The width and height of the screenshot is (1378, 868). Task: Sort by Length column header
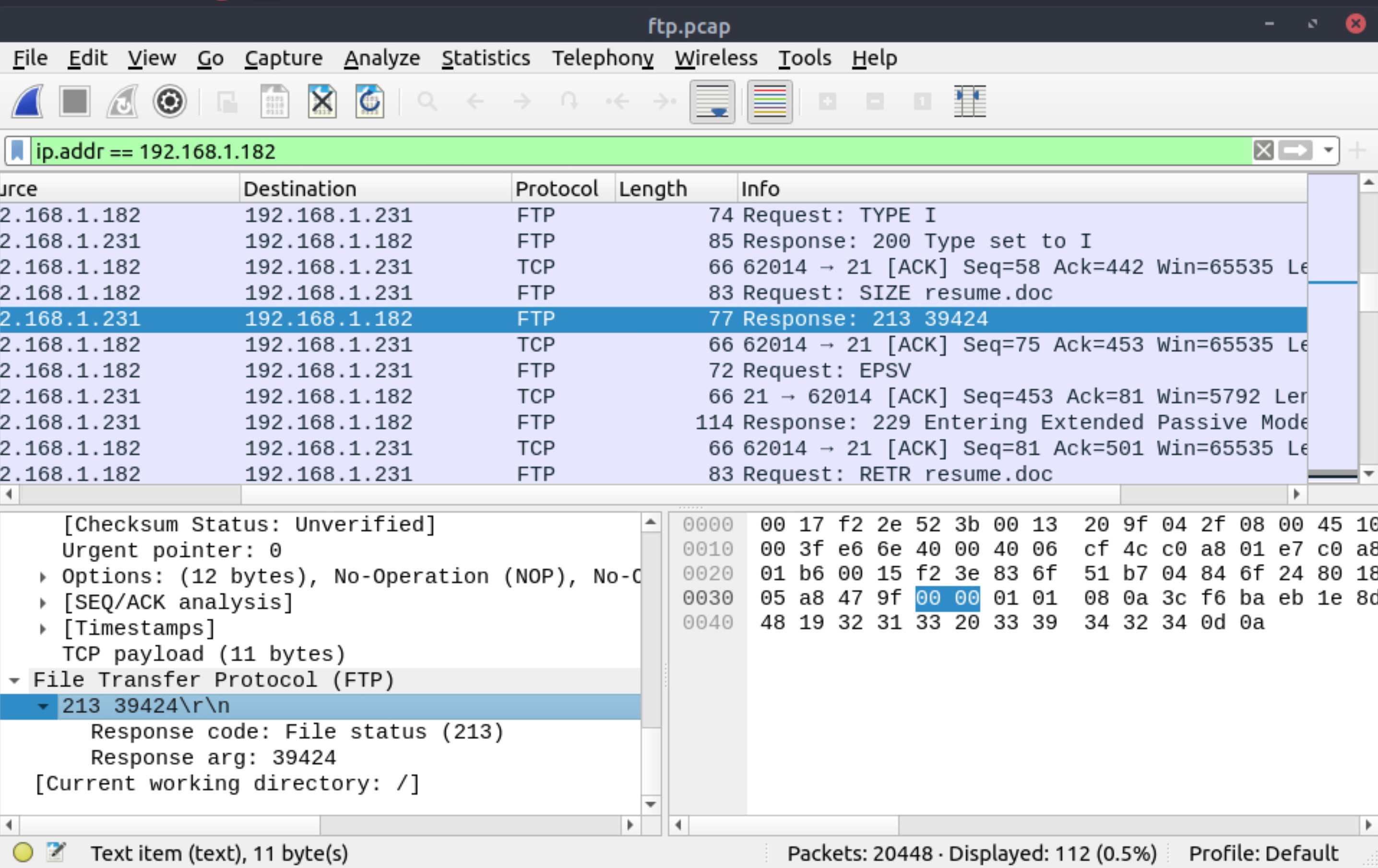[676, 188]
